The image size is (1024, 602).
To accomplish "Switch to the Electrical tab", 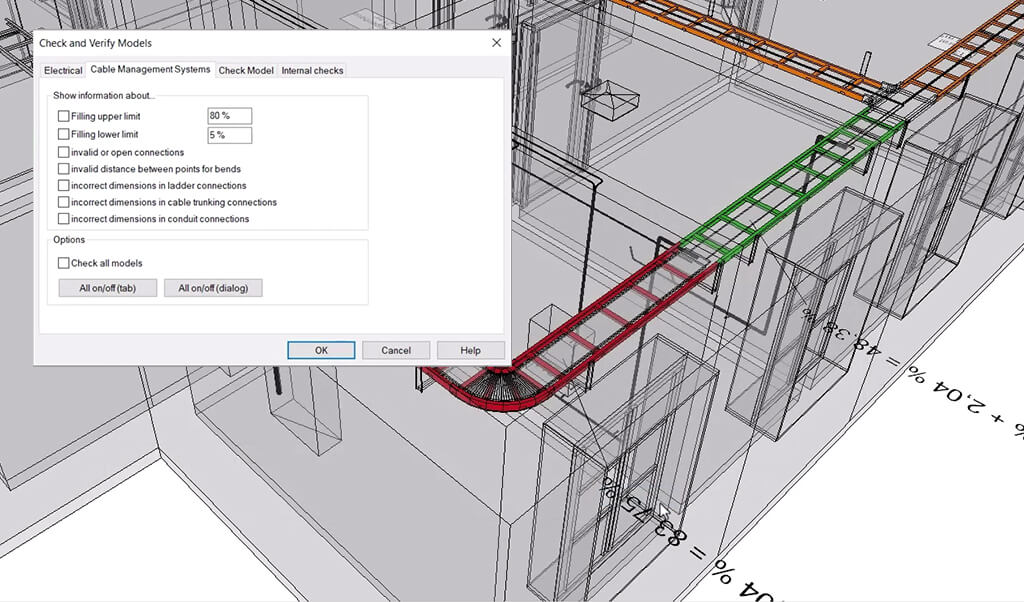I will point(62,71).
